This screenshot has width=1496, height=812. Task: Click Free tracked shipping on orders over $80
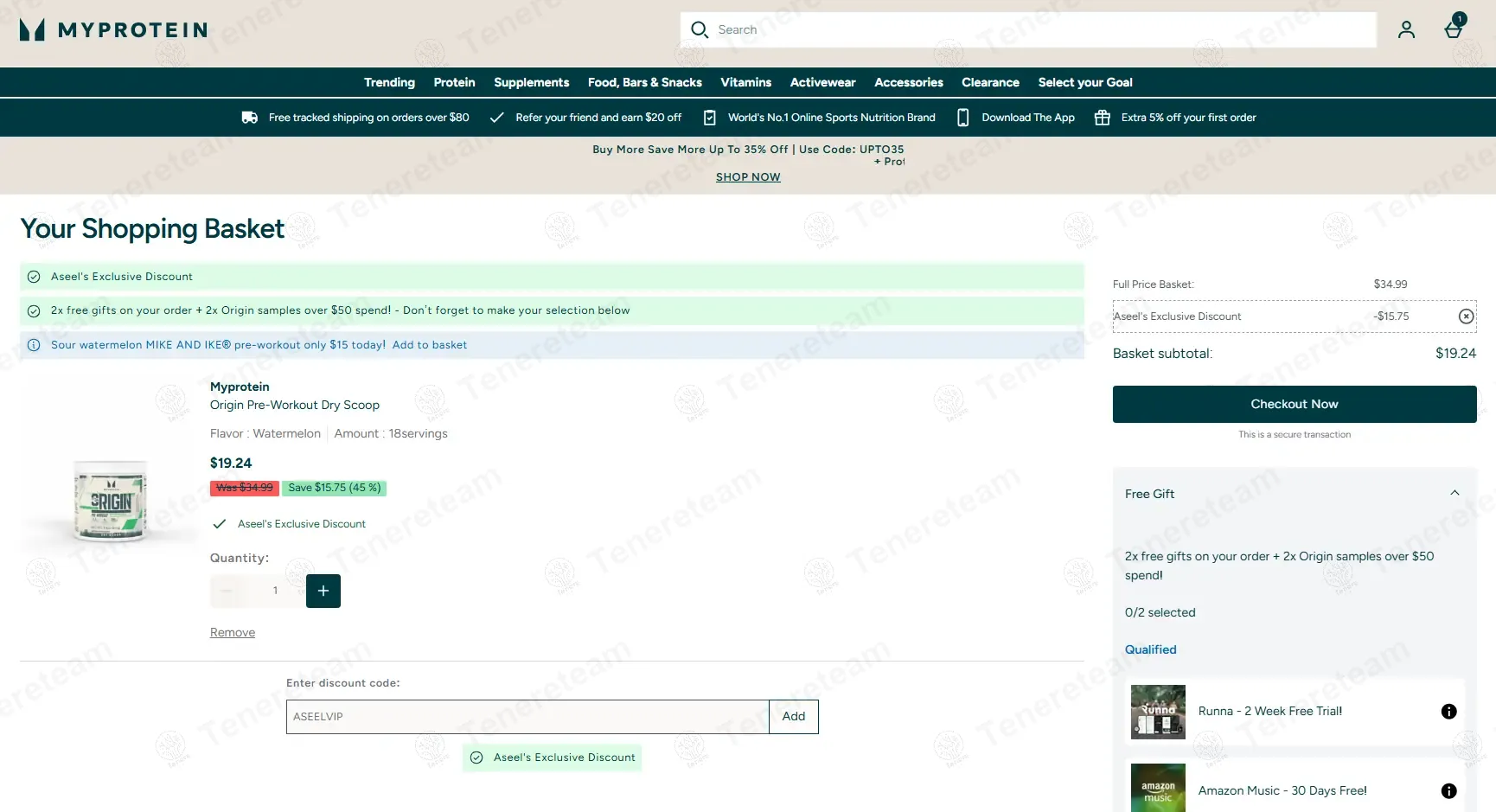pos(368,118)
